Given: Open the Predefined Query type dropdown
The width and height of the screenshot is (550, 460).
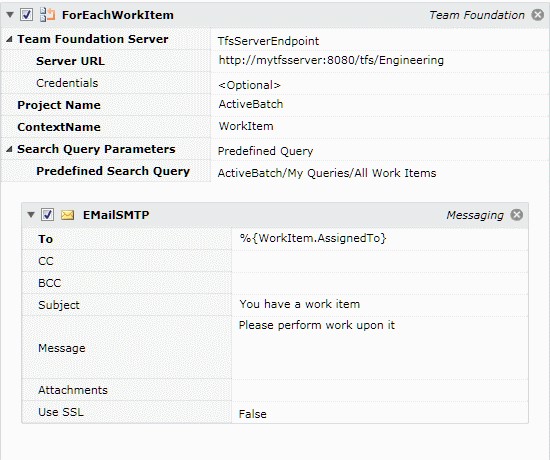Looking at the screenshot, I should click(x=380, y=149).
